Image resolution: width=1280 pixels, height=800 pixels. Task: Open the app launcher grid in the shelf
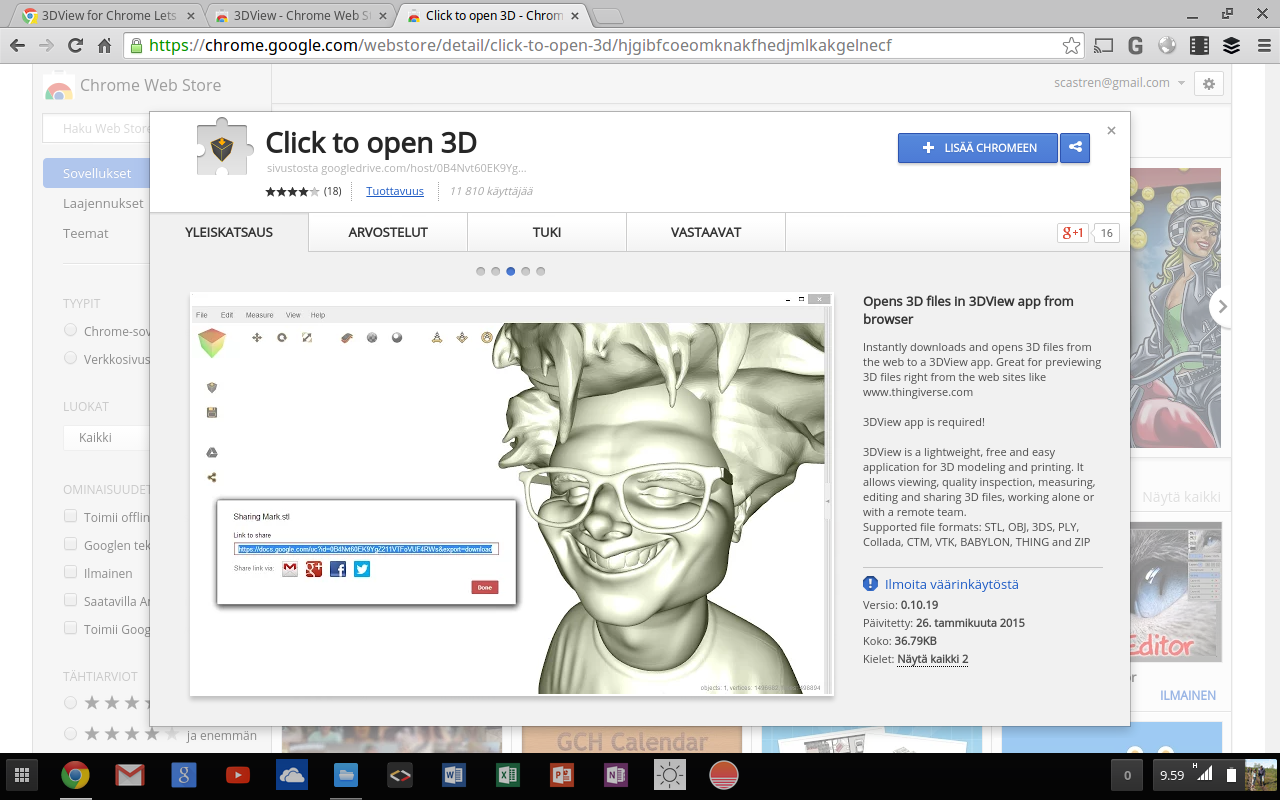(x=22, y=775)
